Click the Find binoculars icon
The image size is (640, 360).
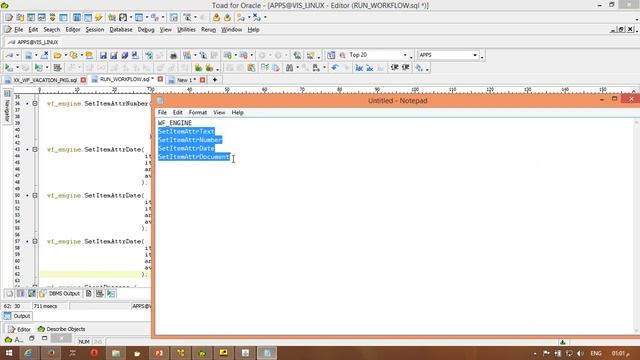pos(289,68)
